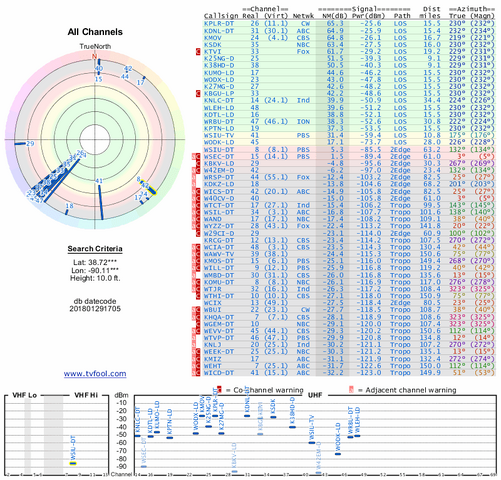The height and width of the screenshot is (480, 501).
Task: Click the WOOK-LD marker in UHF chart
Action: tap(338, 454)
